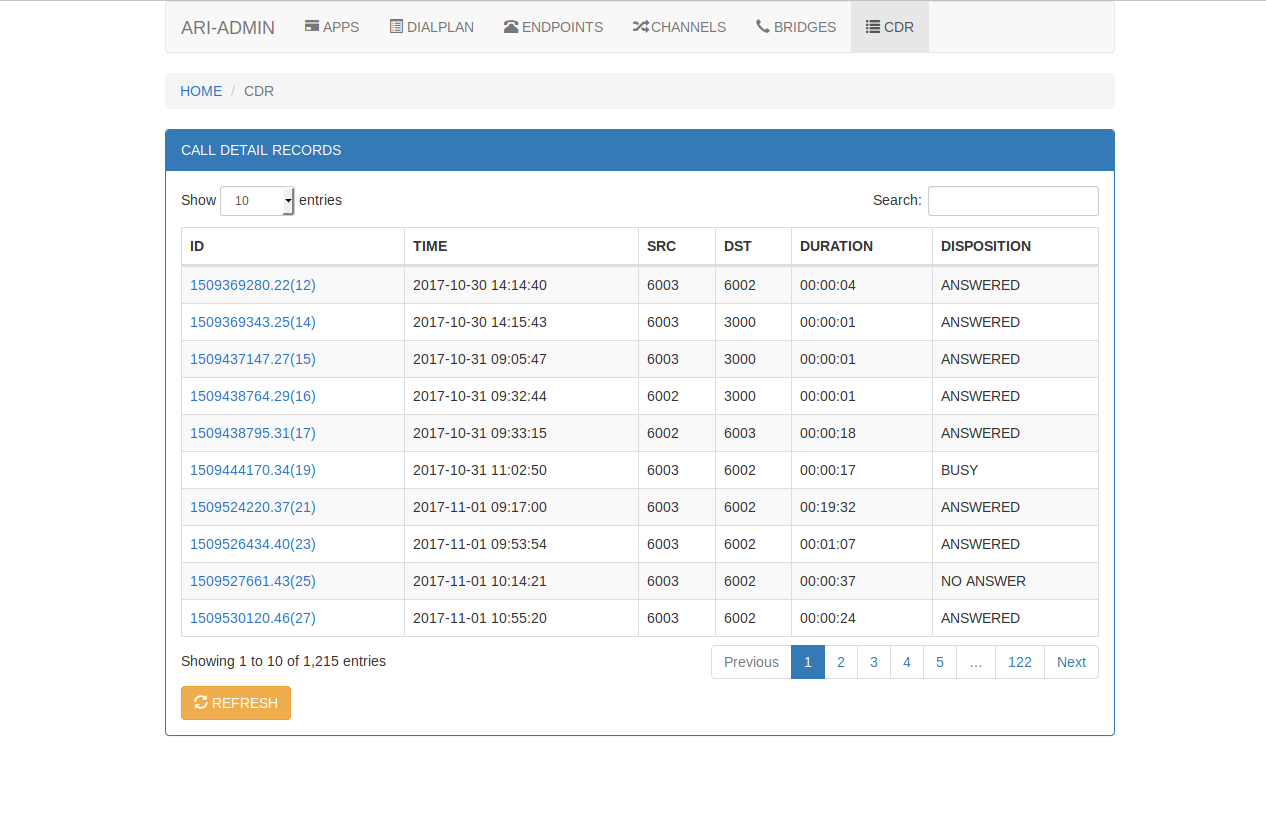Click the Next pagination button
Image resolution: width=1266 pixels, height=823 pixels.
point(1071,662)
